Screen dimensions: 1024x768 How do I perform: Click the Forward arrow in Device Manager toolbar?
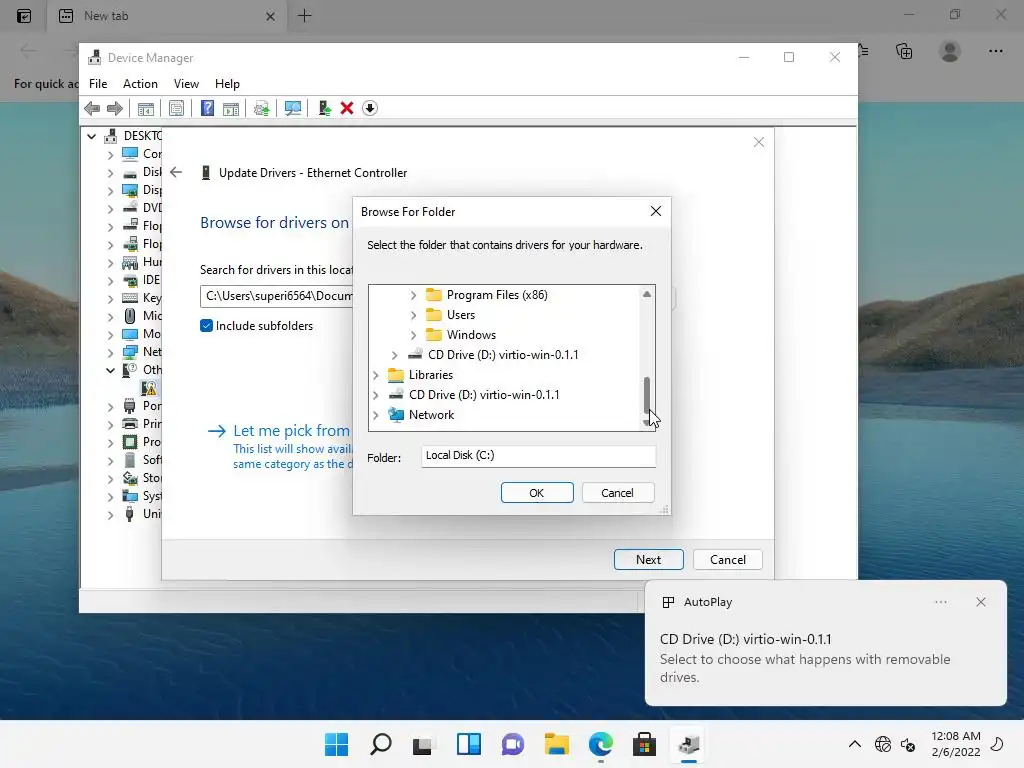(x=115, y=108)
